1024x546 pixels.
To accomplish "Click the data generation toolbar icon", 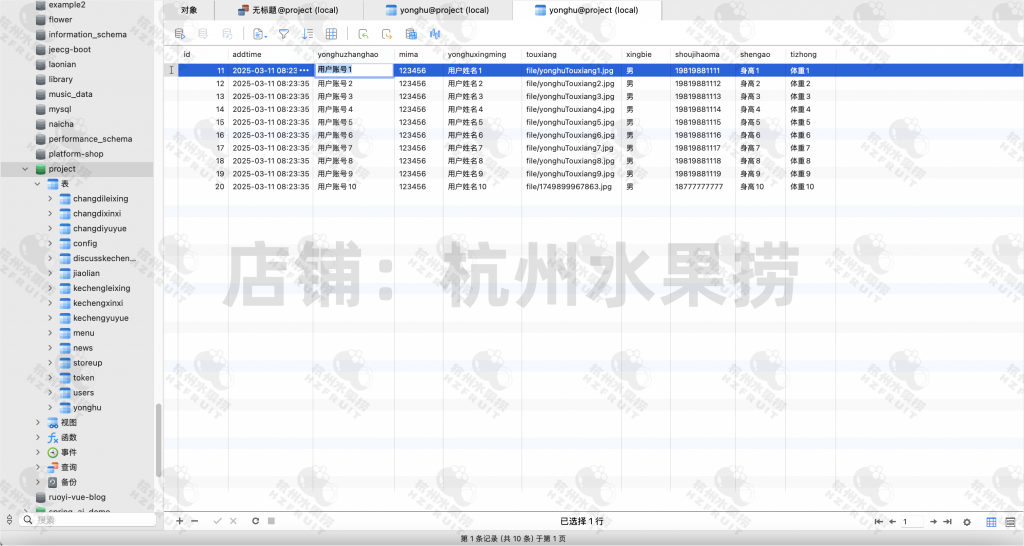I will (411, 34).
